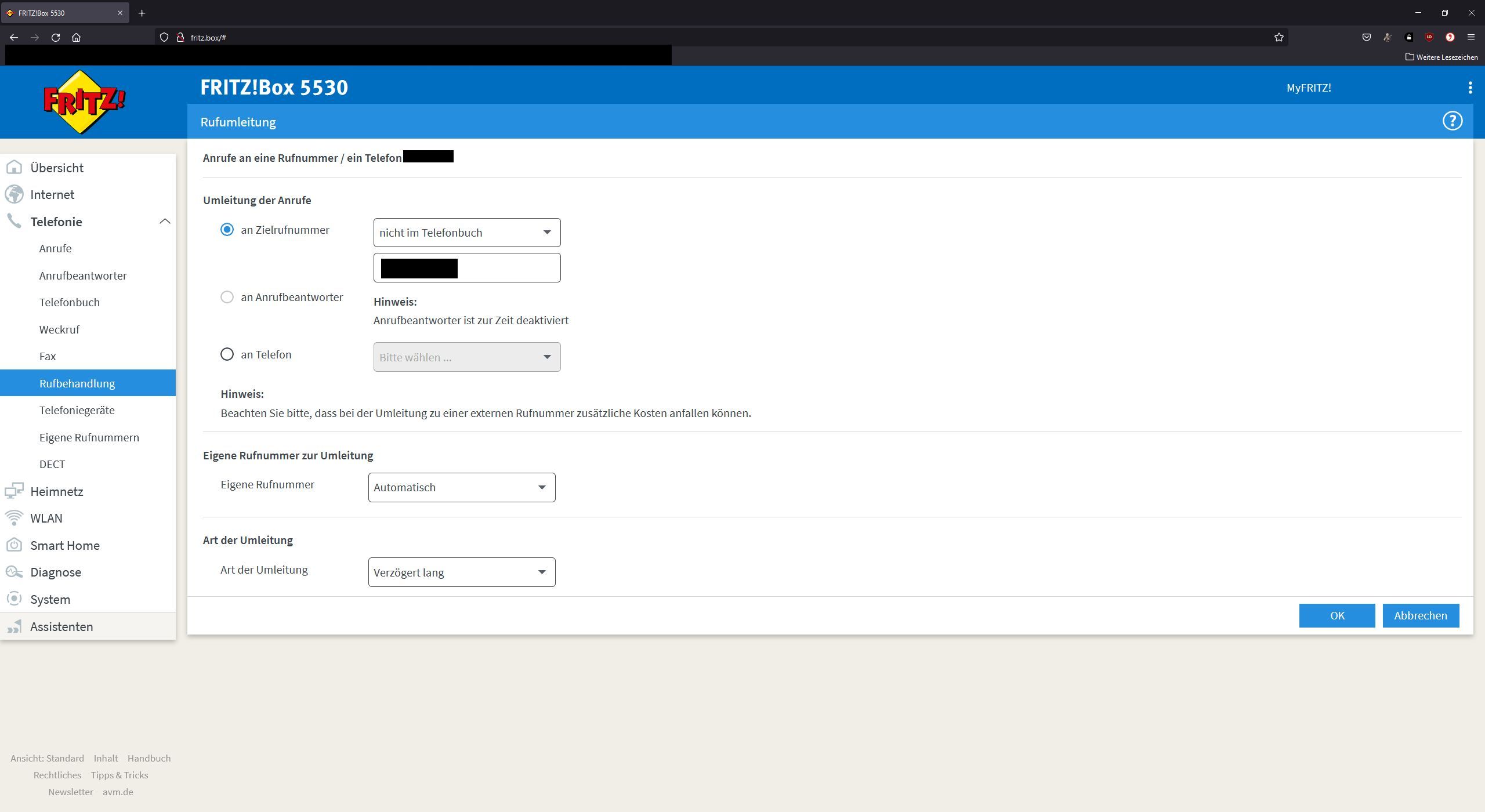Screen dimensions: 1485x812
Task: Click the Heimnetz network icon
Action: click(x=14, y=491)
